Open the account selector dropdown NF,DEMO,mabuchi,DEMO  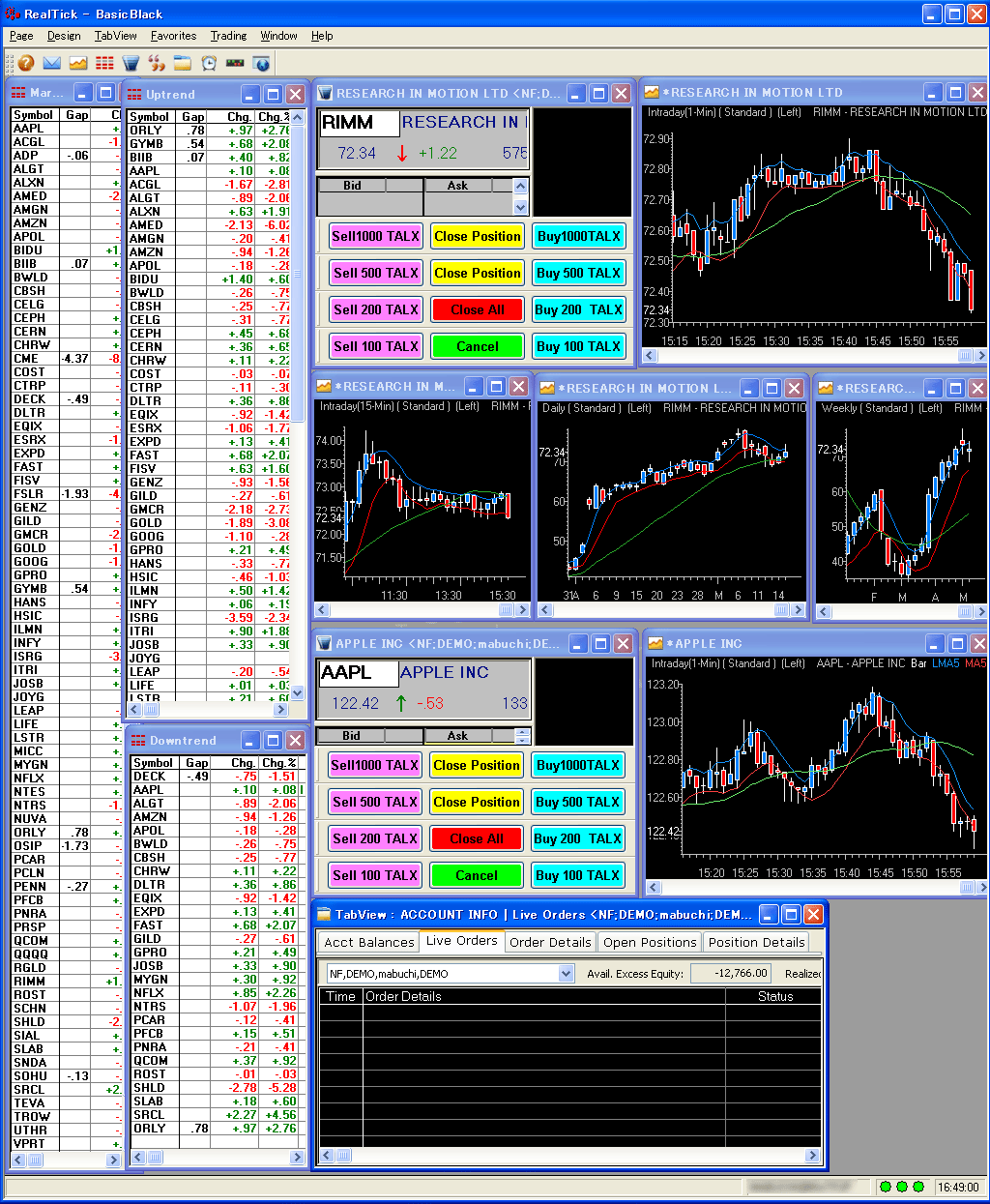click(x=567, y=974)
